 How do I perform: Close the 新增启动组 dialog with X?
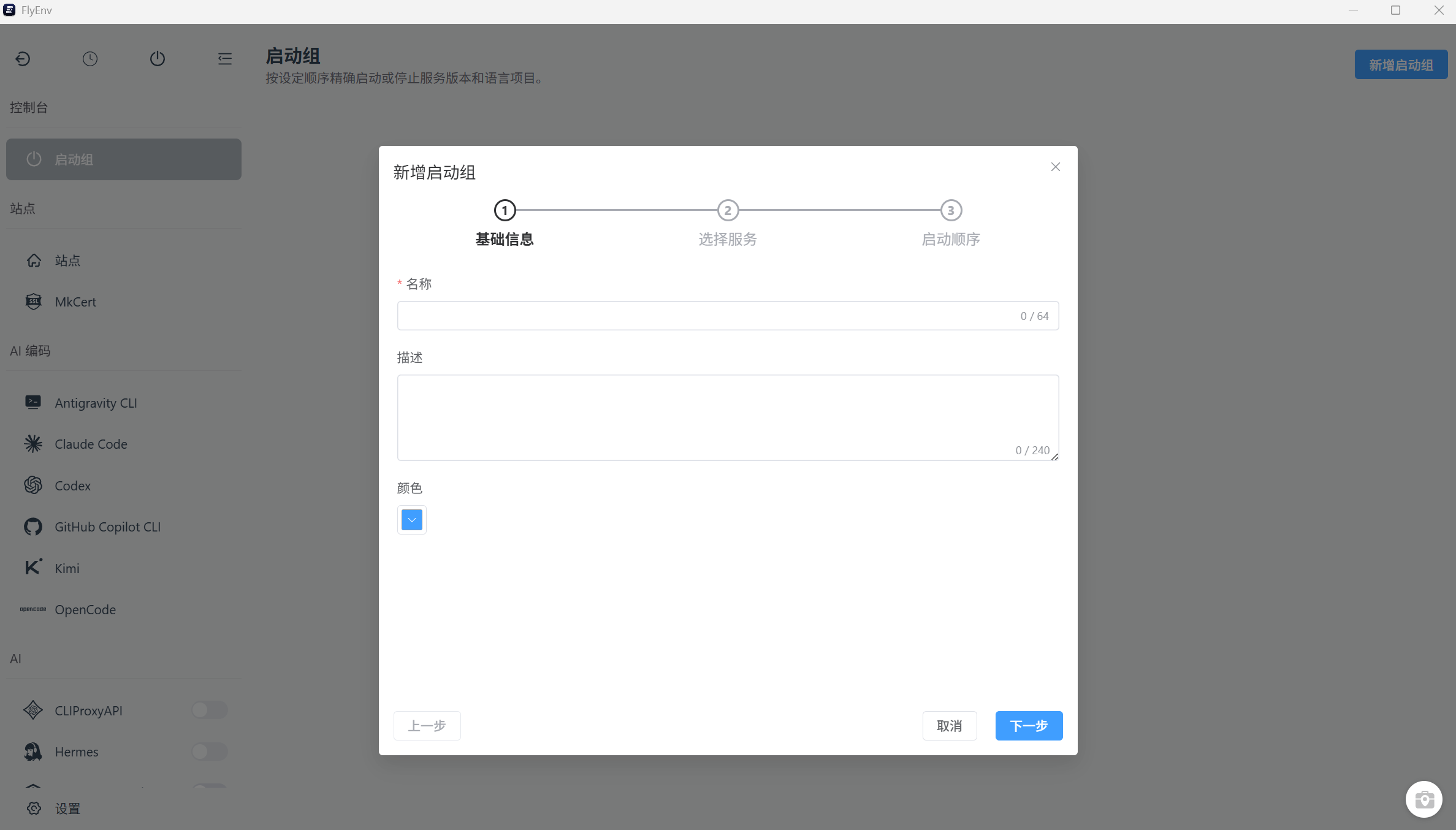click(x=1056, y=167)
